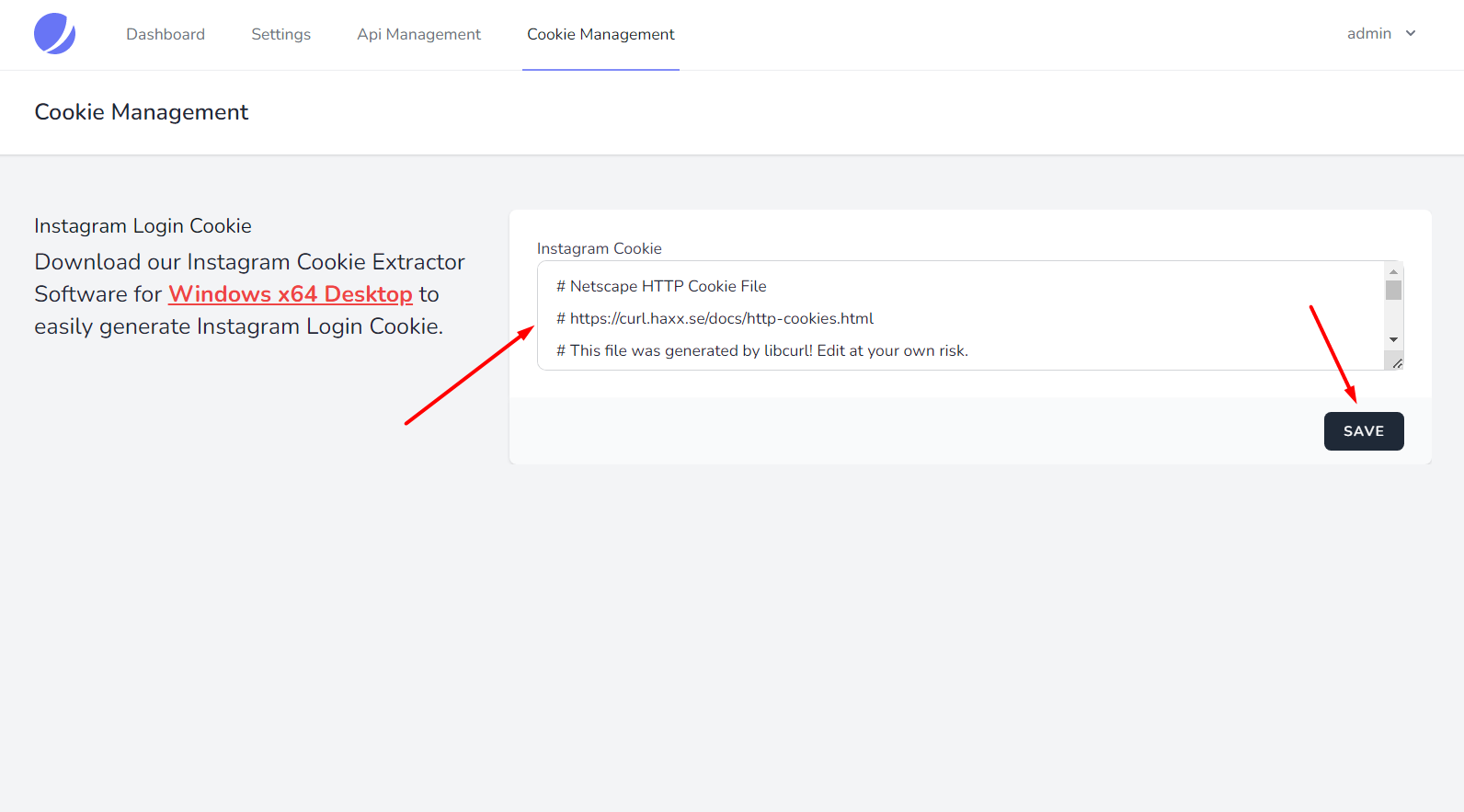Go to the Settings tab
The image size is (1464, 812).
click(280, 34)
